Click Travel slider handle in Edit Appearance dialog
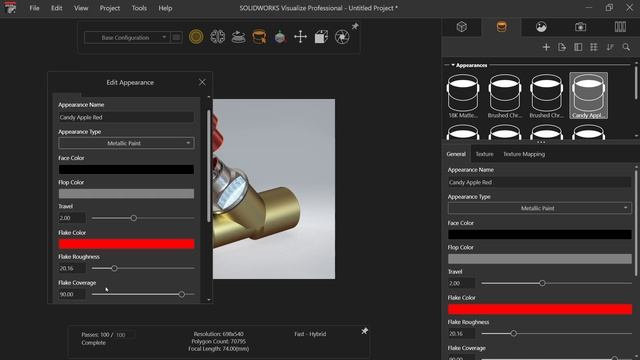The width and height of the screenshot is (640, 360). tap(133, 218)
